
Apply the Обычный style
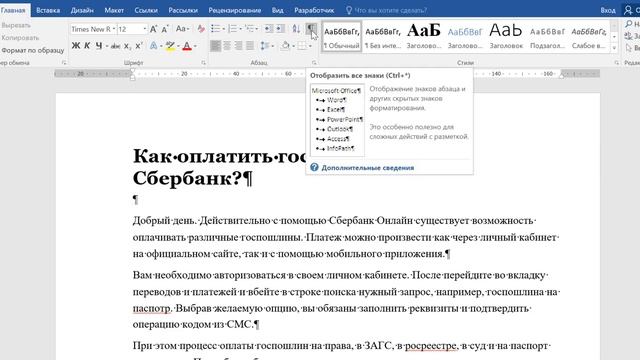tap(342, 37)
